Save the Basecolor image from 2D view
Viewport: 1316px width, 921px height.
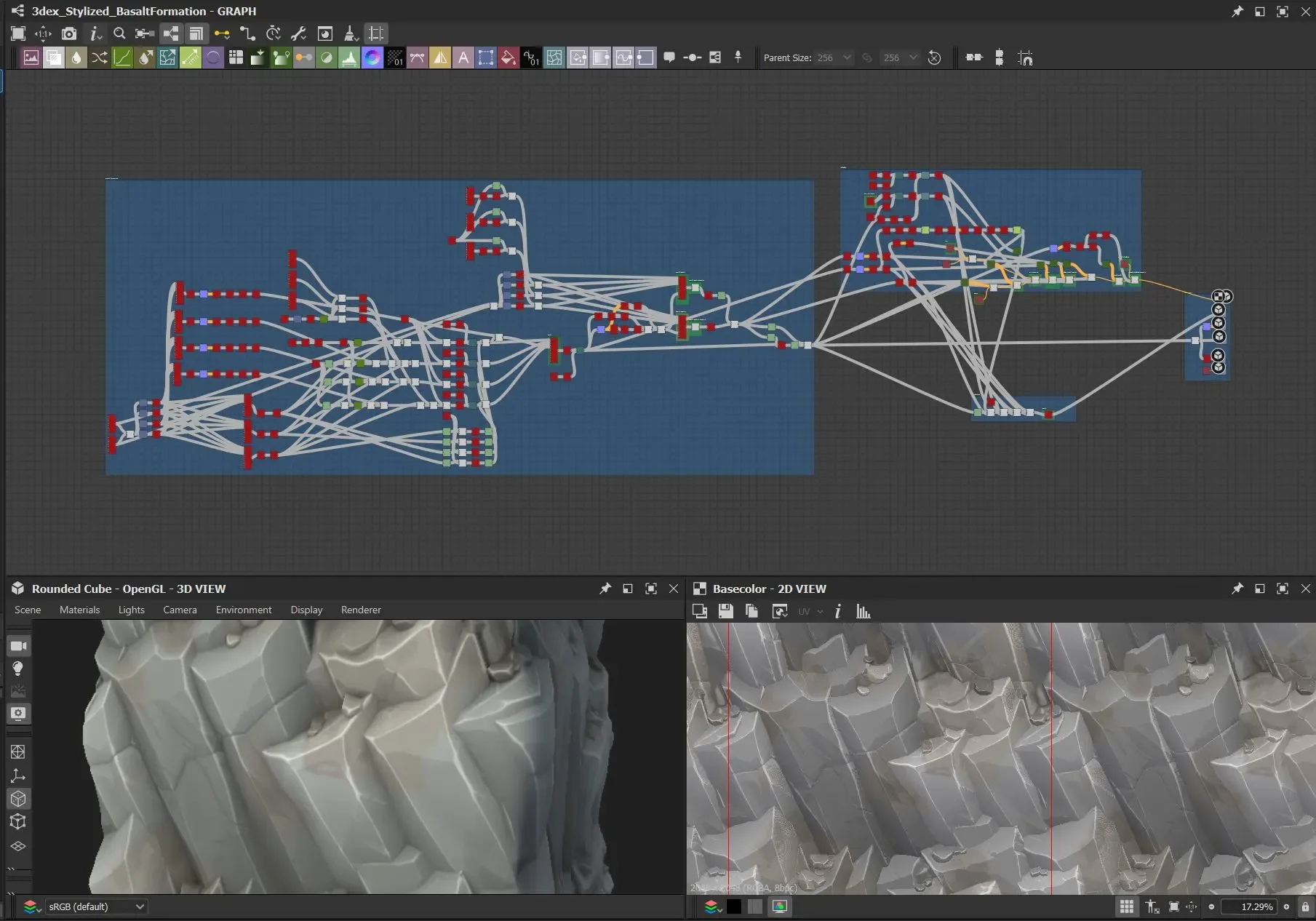click(725, 611)
